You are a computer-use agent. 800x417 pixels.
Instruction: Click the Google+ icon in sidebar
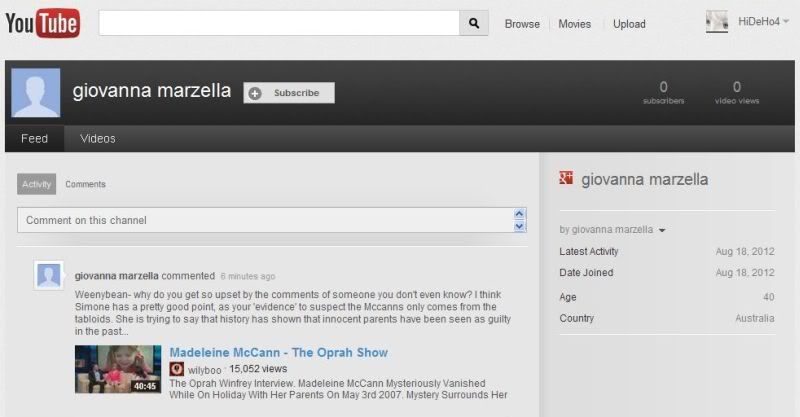tap(566, 178)
